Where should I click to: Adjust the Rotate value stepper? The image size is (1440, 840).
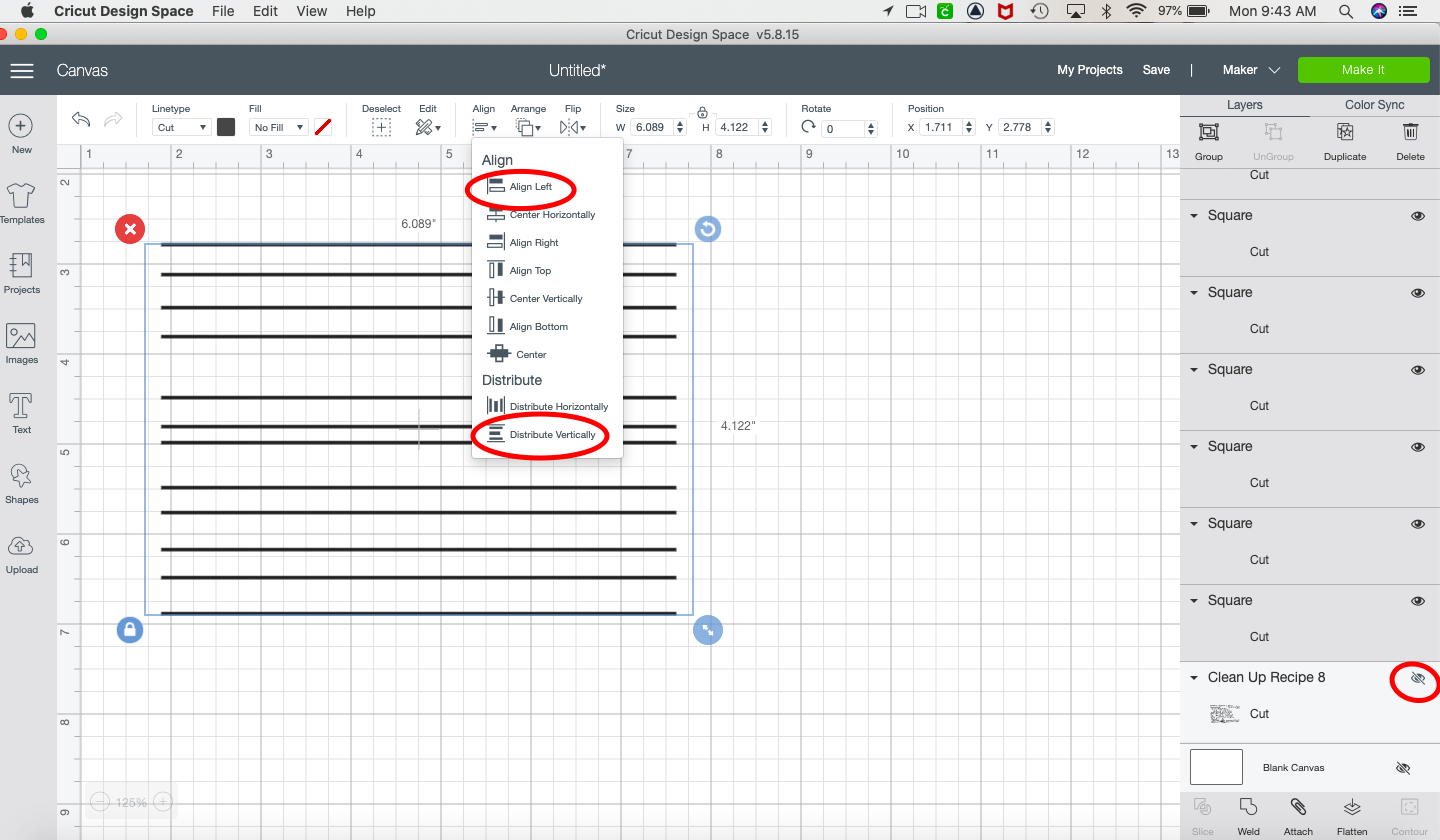click(871, 128)
